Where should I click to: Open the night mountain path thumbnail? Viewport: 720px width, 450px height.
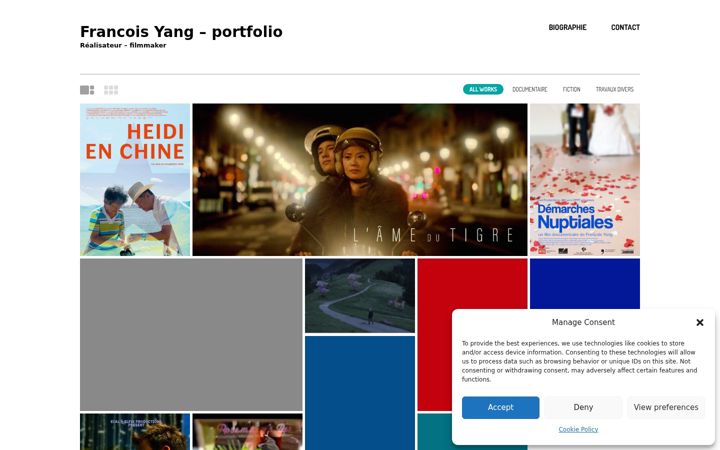[360, 296]
